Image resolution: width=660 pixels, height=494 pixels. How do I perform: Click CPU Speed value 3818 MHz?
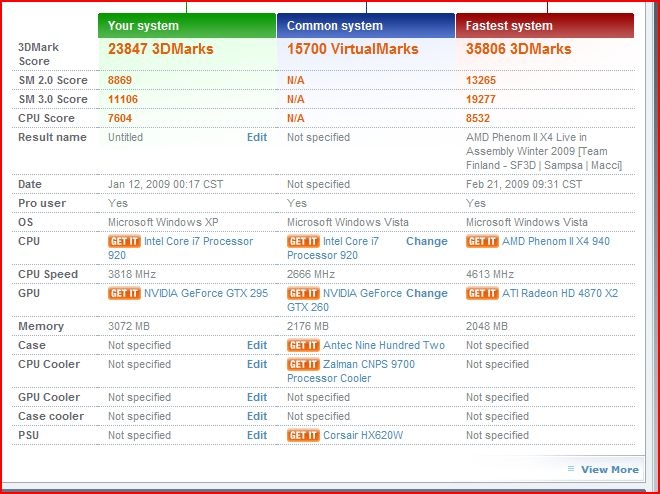132,274
